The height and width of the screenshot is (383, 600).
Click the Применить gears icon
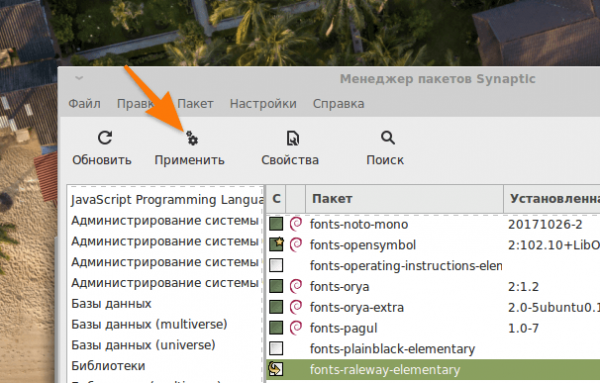point(192,139)
